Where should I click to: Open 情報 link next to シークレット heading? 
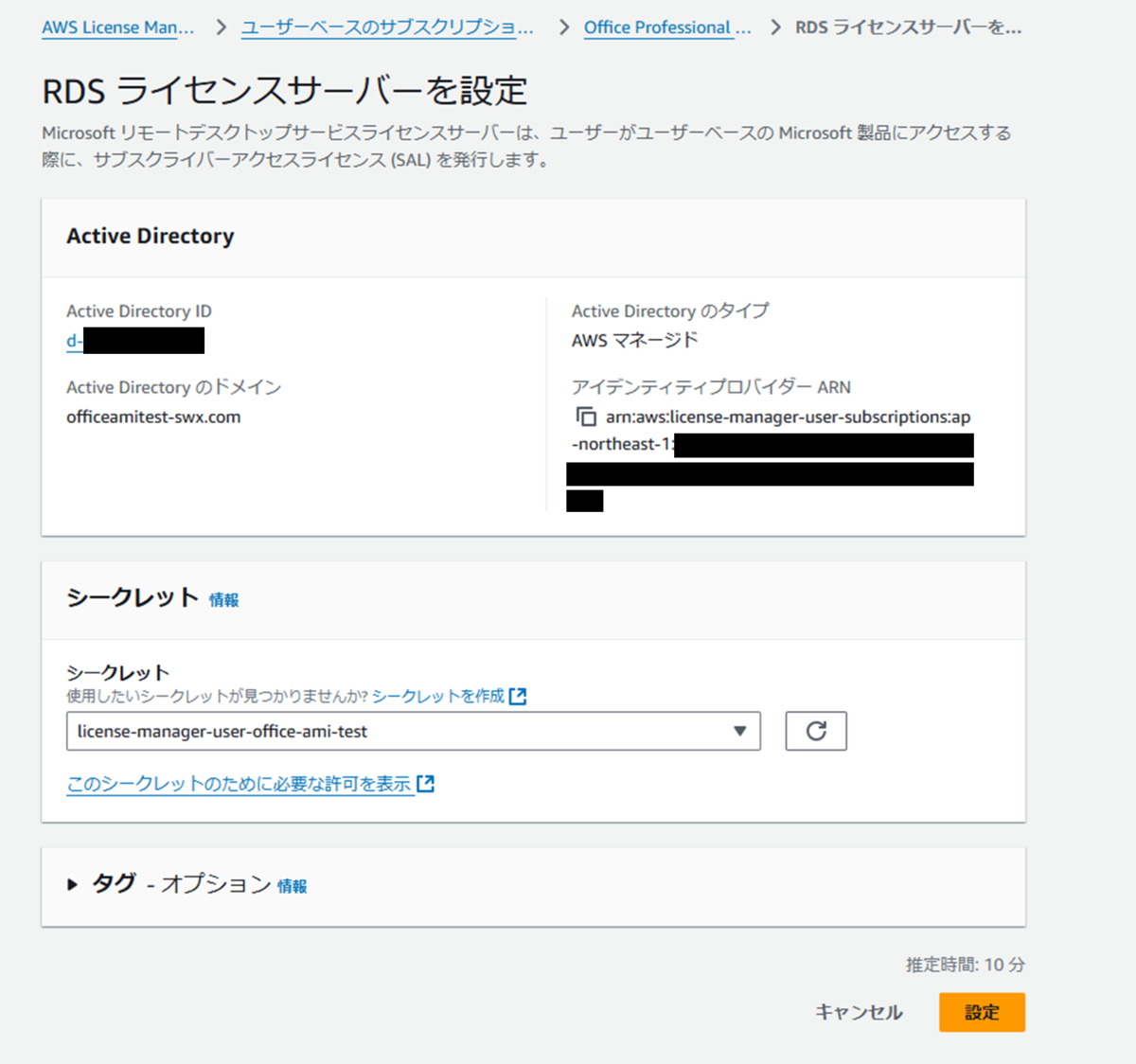point(224,600)
